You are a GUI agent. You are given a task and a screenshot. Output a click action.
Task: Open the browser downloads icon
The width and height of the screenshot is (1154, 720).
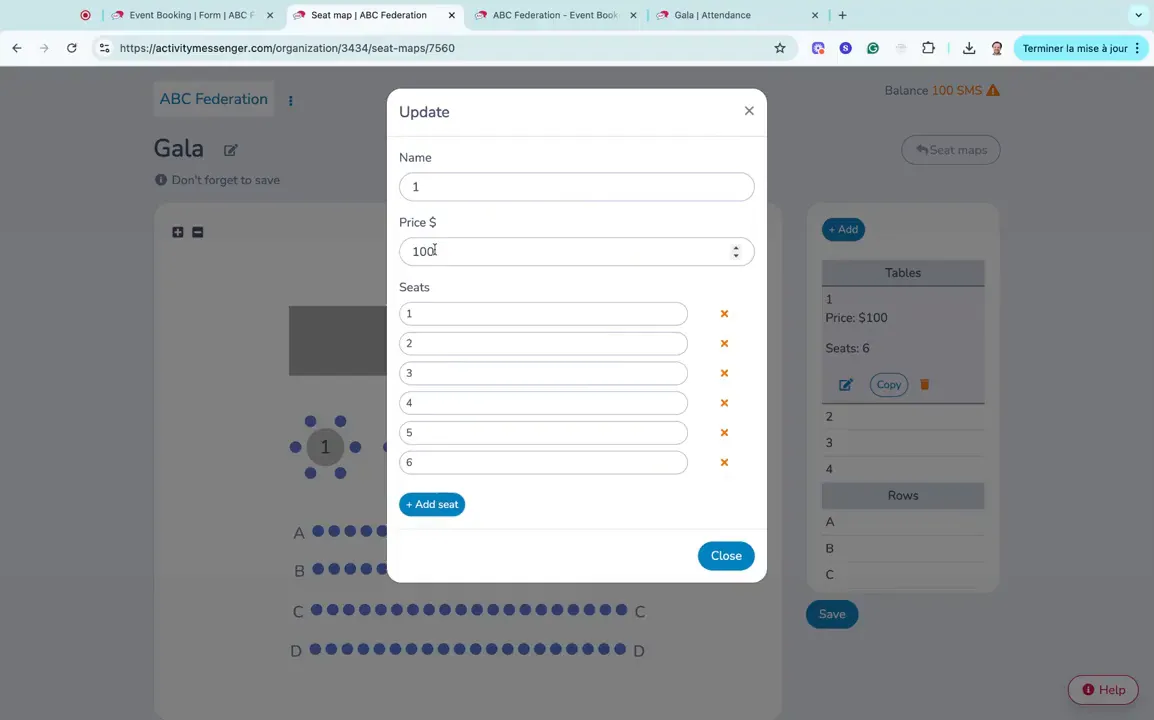pyautogui.click(x=968, y=47)
